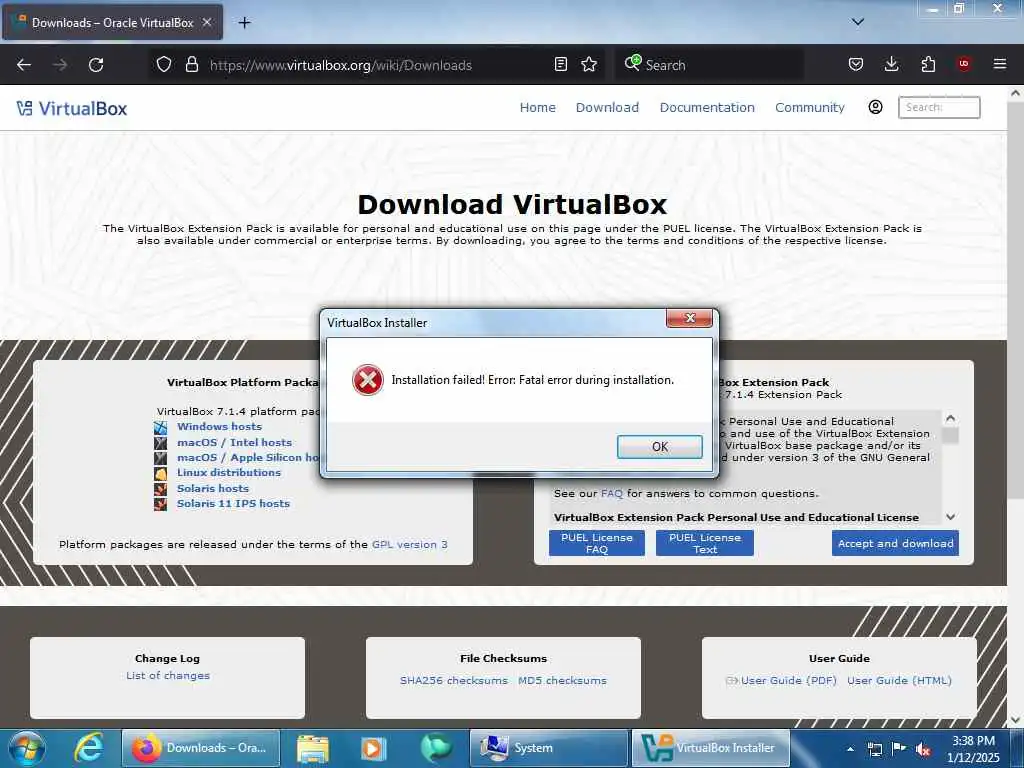The image size is (1024, 768).
Task: Click the user account icon on site
Action: pos(876,107)
